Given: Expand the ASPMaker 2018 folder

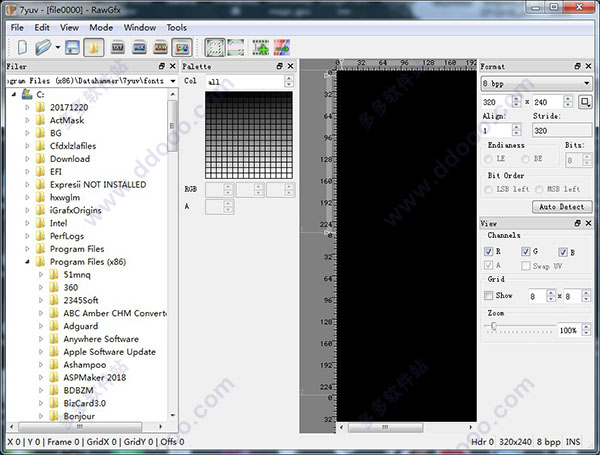Looking at the screenshot, I should [x=41, y=377].
